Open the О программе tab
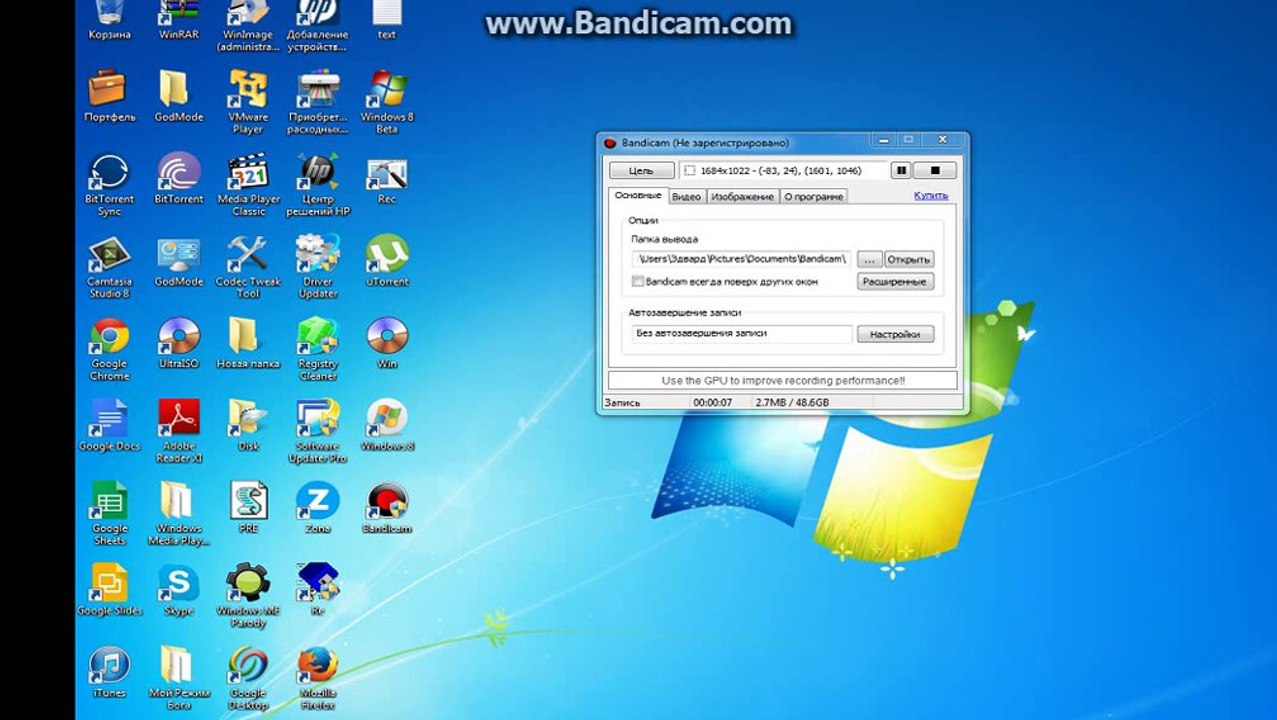 (813, 197)
